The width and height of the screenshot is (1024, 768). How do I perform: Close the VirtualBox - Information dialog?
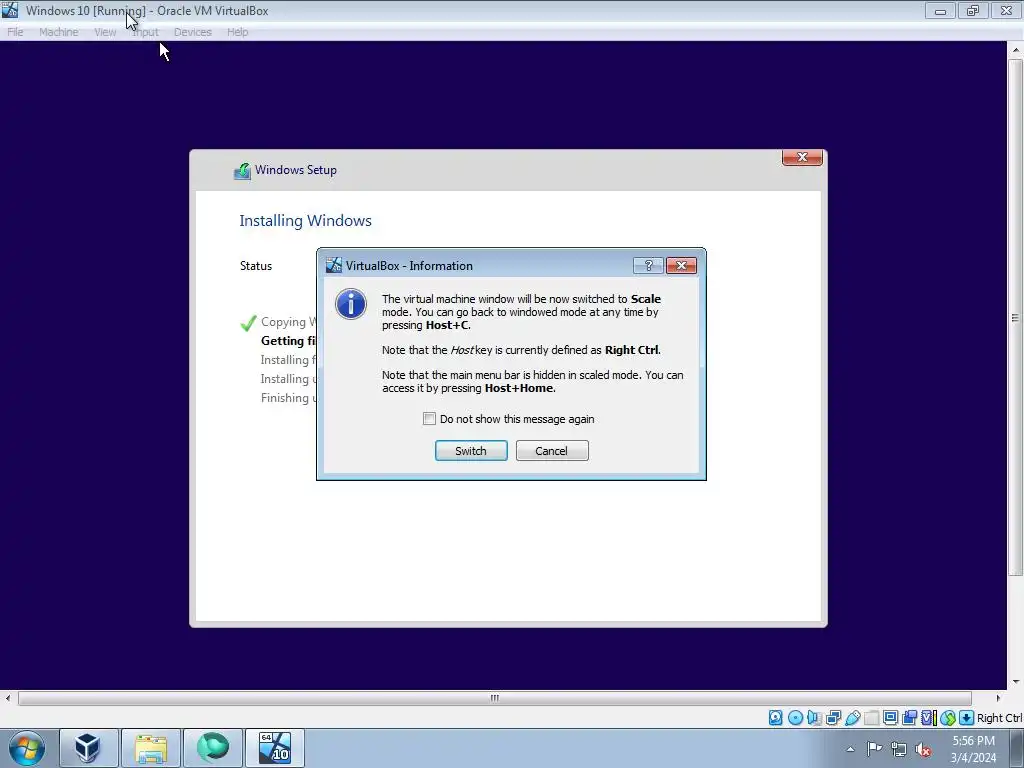tap(681, 265)
